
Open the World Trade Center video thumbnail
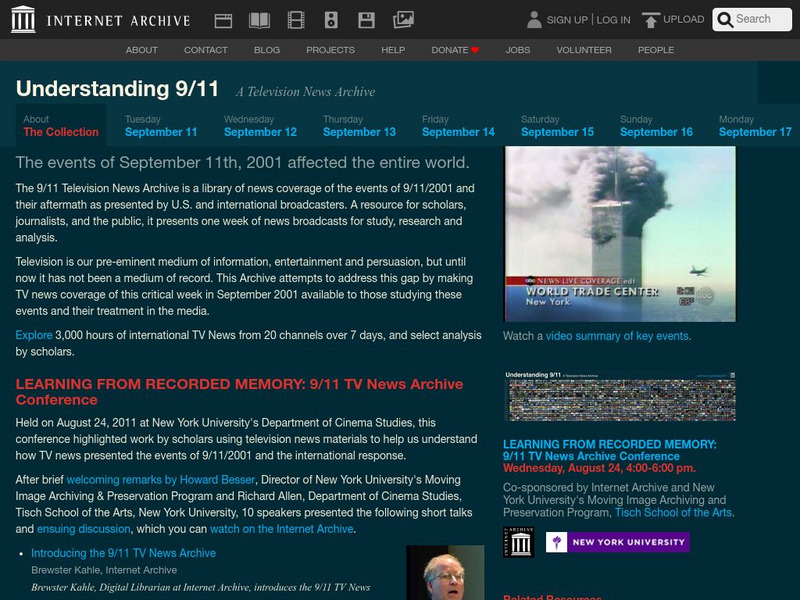(620, 234)
